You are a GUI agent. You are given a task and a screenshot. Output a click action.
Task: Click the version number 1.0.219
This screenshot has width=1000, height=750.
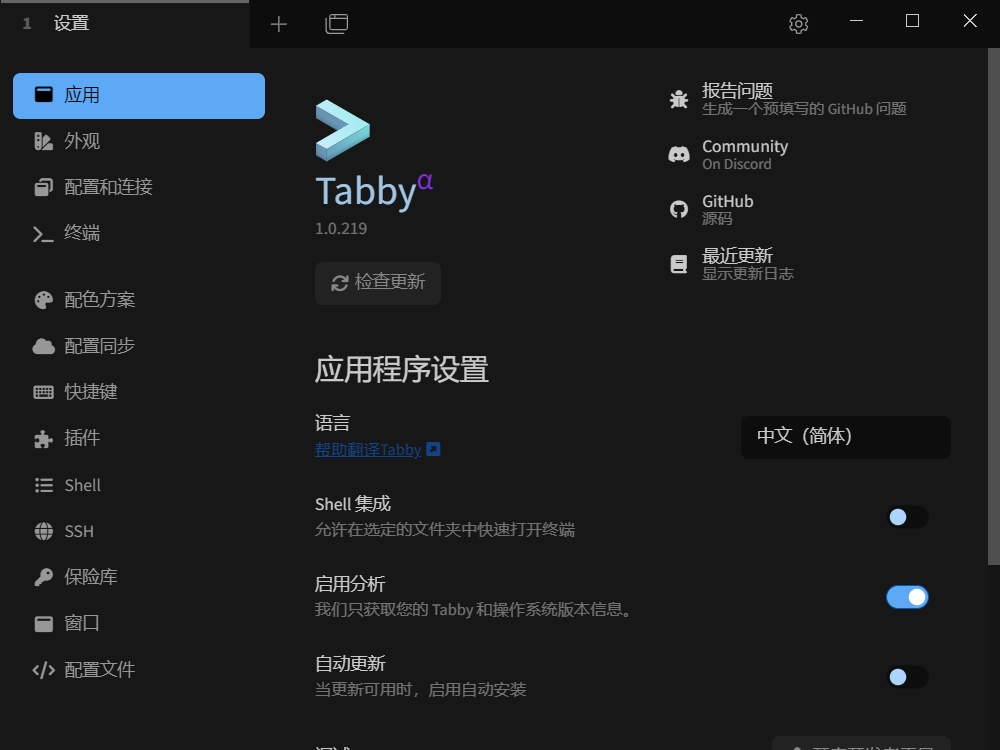341,228
